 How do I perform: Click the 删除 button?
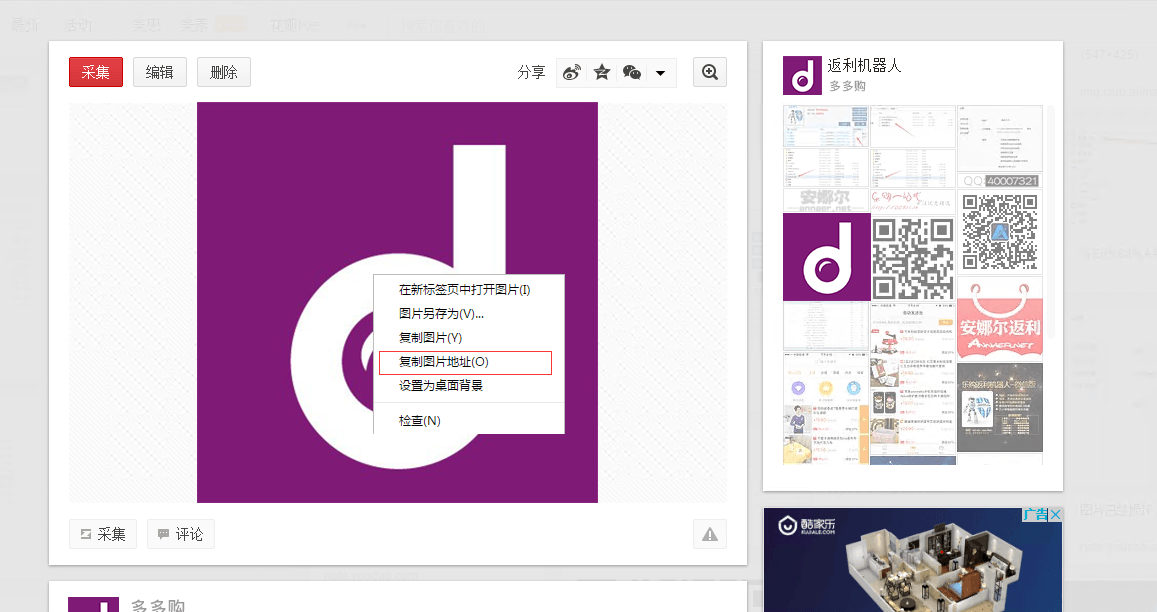224,72
